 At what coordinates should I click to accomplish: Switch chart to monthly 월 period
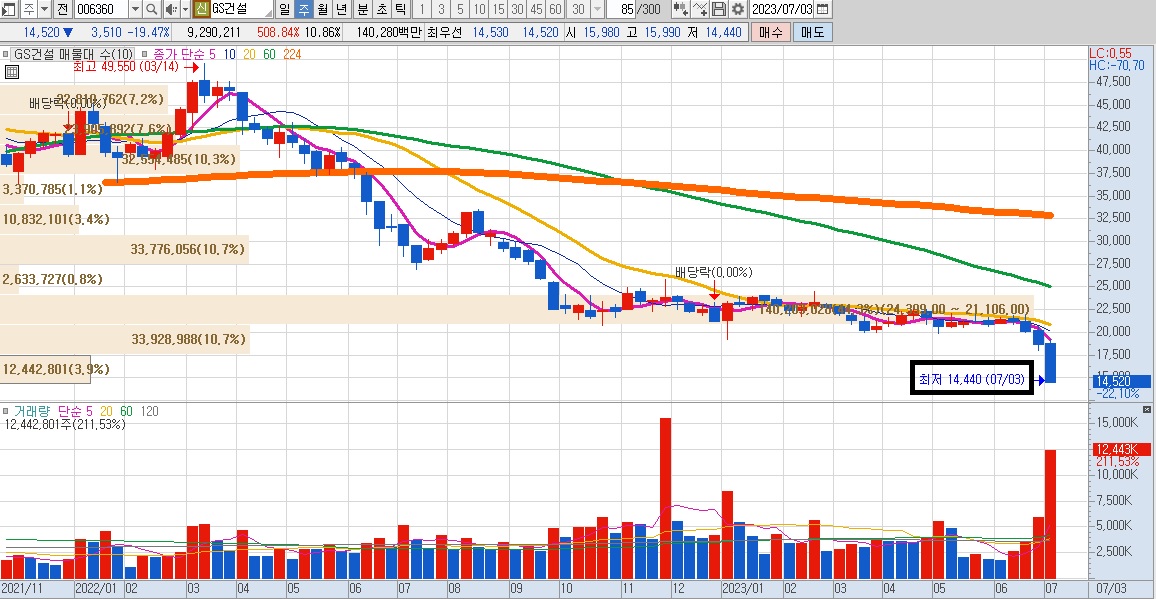click(x=323, y=9)
